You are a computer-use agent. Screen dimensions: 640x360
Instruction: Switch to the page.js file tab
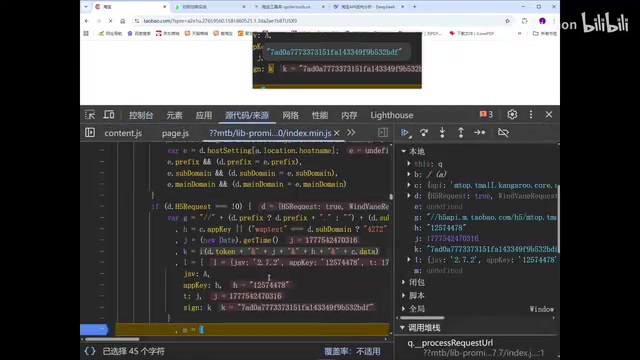[175, 133]
